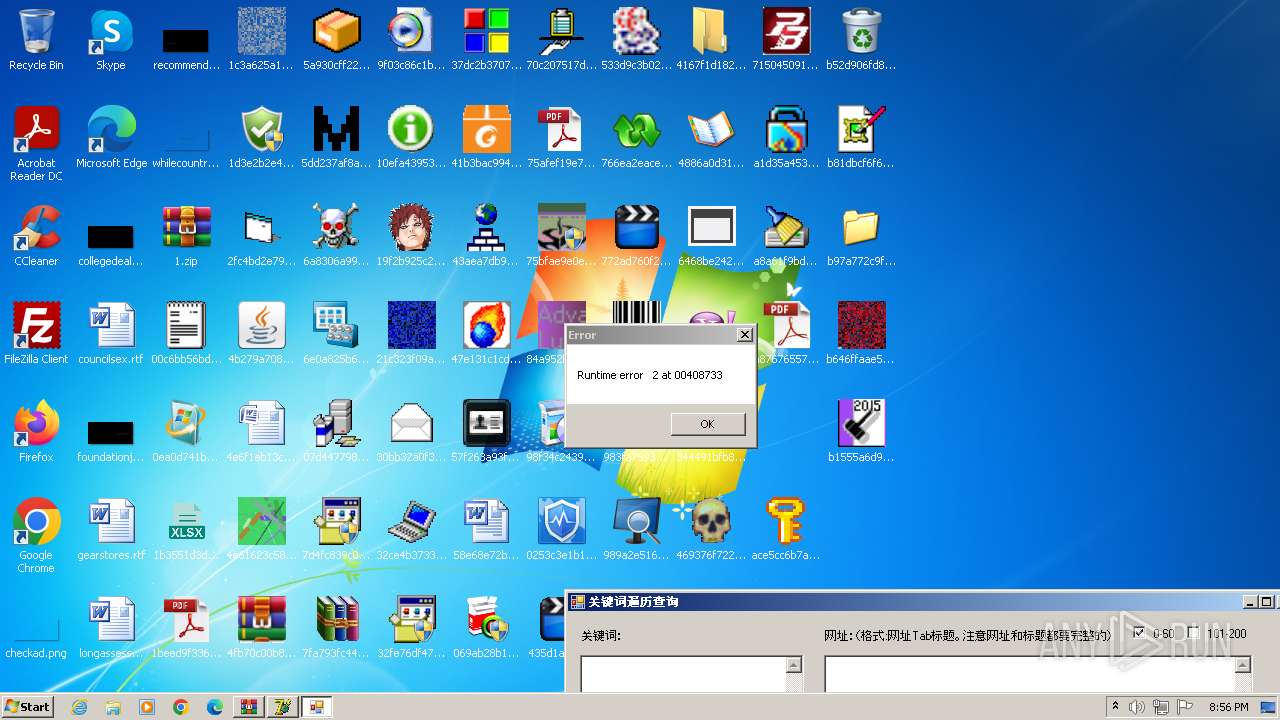Image resolution: width=1280 pixels, height=720 pixels.
Task: Enable the 101-200 checkbox
Action: 1193,633
